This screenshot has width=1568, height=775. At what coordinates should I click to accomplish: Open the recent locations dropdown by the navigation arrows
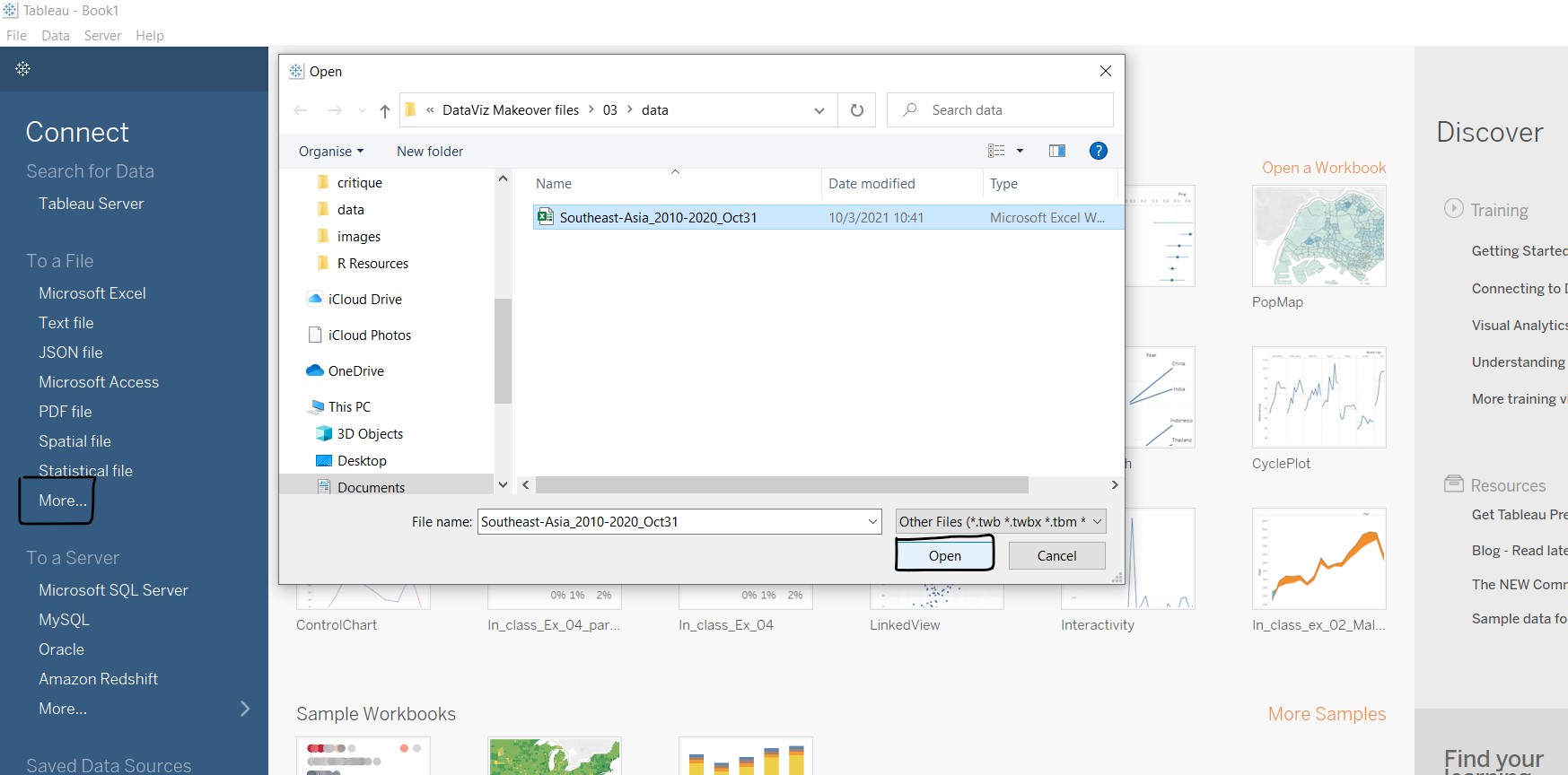[362, 110]
